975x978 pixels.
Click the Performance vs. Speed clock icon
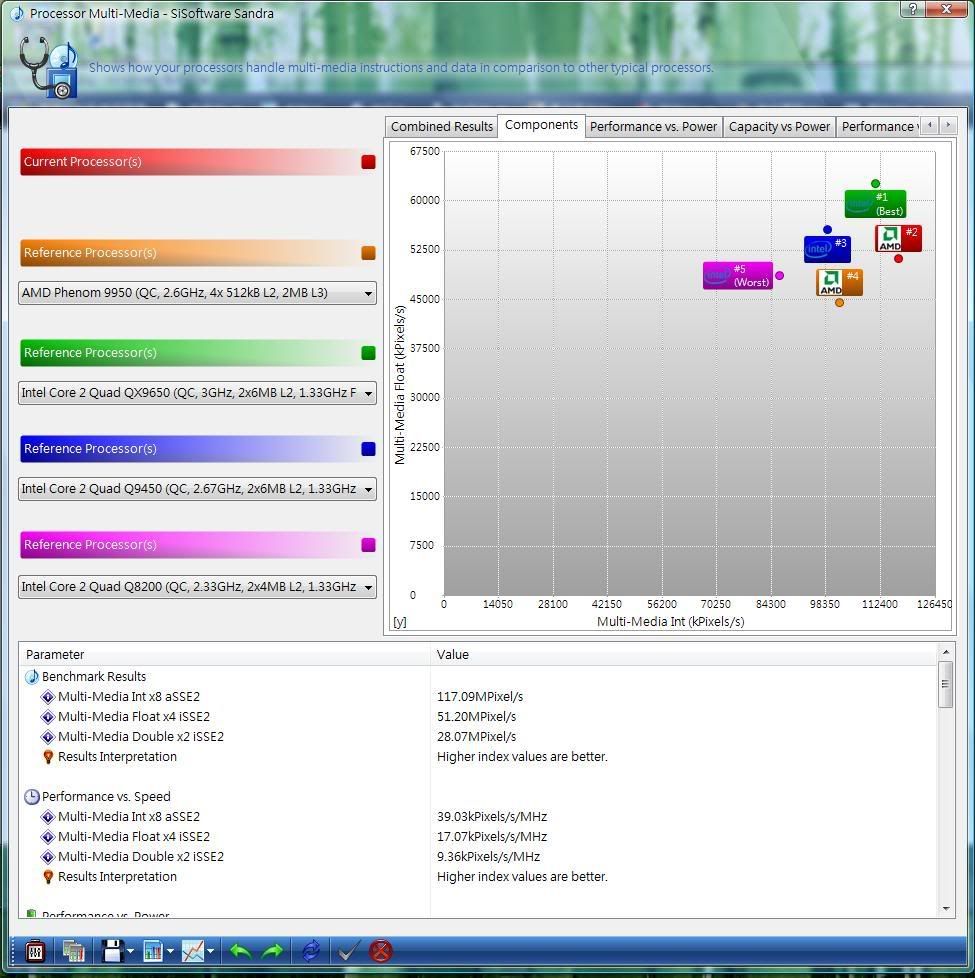coord(31,796)
